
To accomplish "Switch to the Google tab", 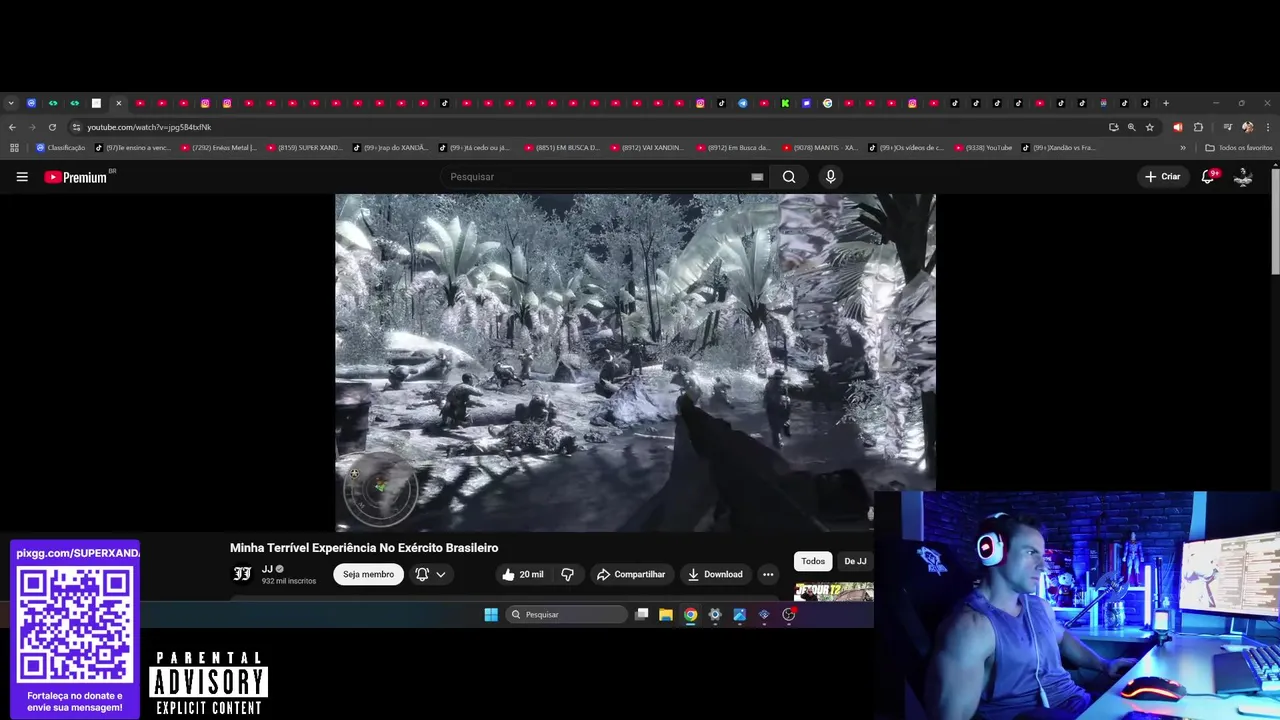I will pos(828,103).
